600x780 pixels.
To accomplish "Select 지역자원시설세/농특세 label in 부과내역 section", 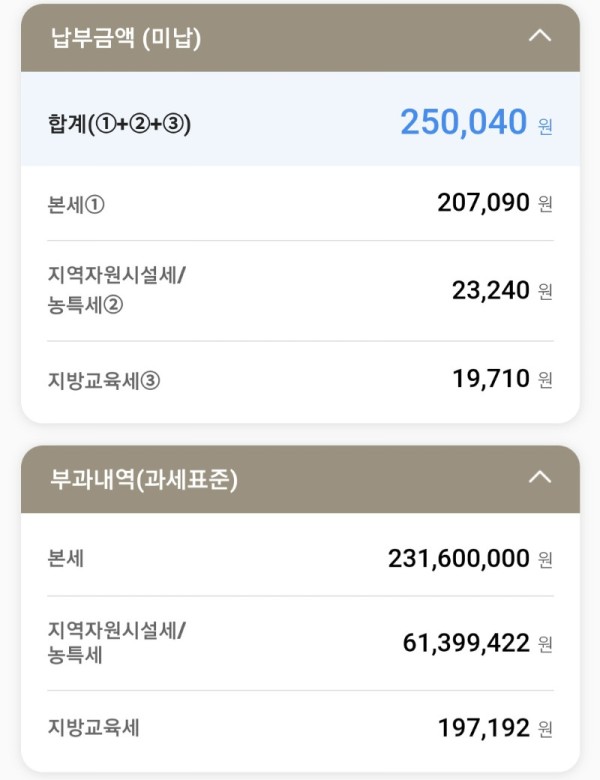I will [116, 642].
